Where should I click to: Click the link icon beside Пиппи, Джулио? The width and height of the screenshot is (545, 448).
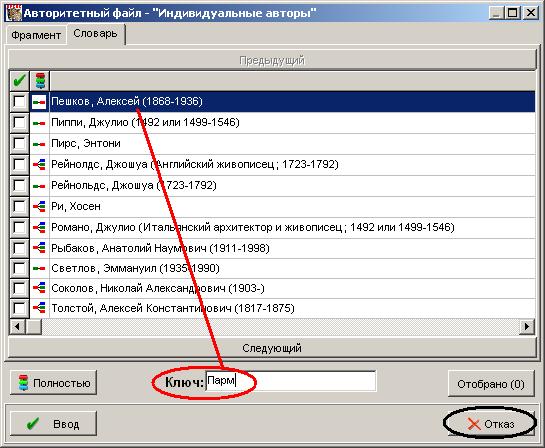pos(39,123)
